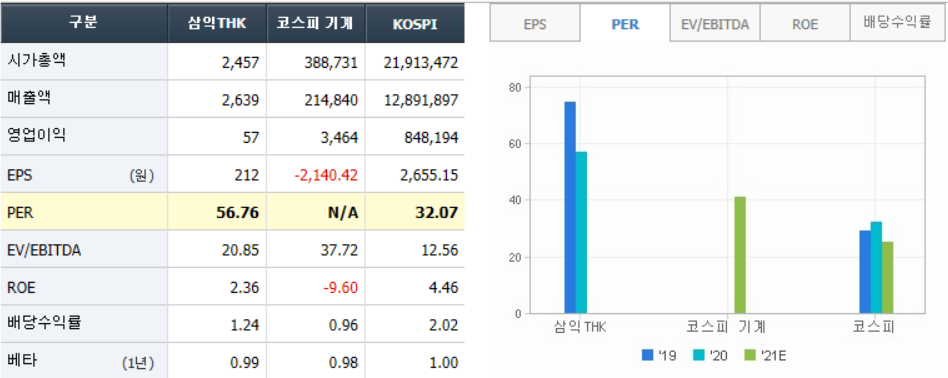Screen dimensions: 948x378
Task: Click the (원) unit label
Action: [x=141, y=175]
